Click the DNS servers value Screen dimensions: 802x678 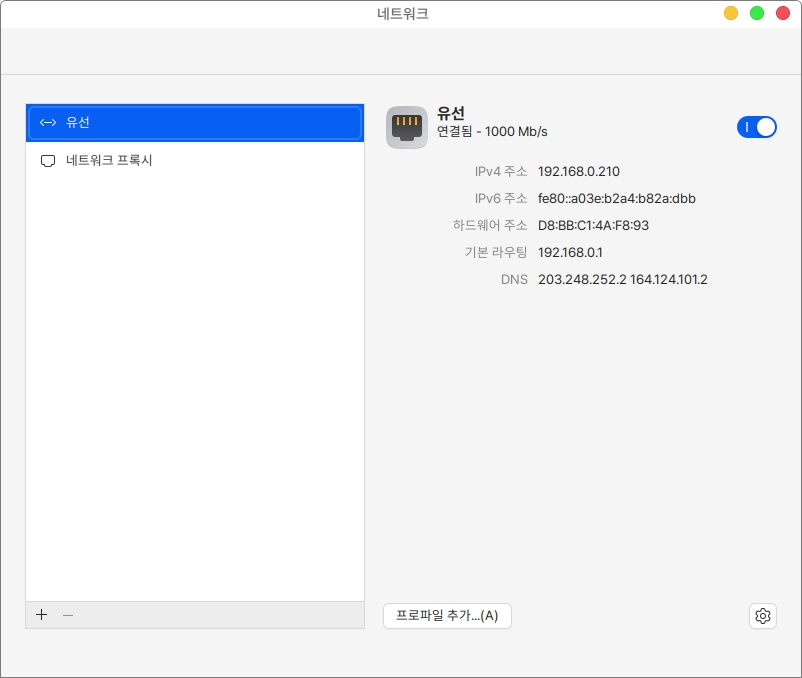(x=622, y=280)
